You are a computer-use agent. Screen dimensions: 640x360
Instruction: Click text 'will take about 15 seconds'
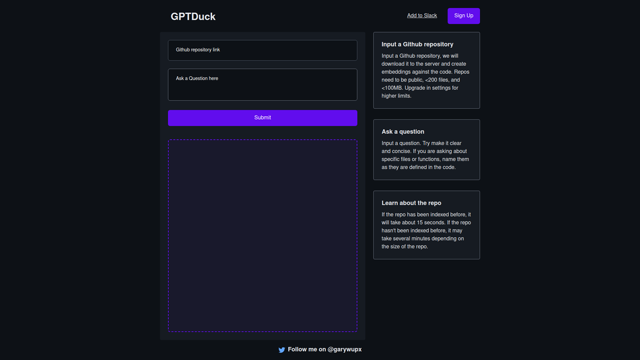pyautogui.click(x=412, y=222)
